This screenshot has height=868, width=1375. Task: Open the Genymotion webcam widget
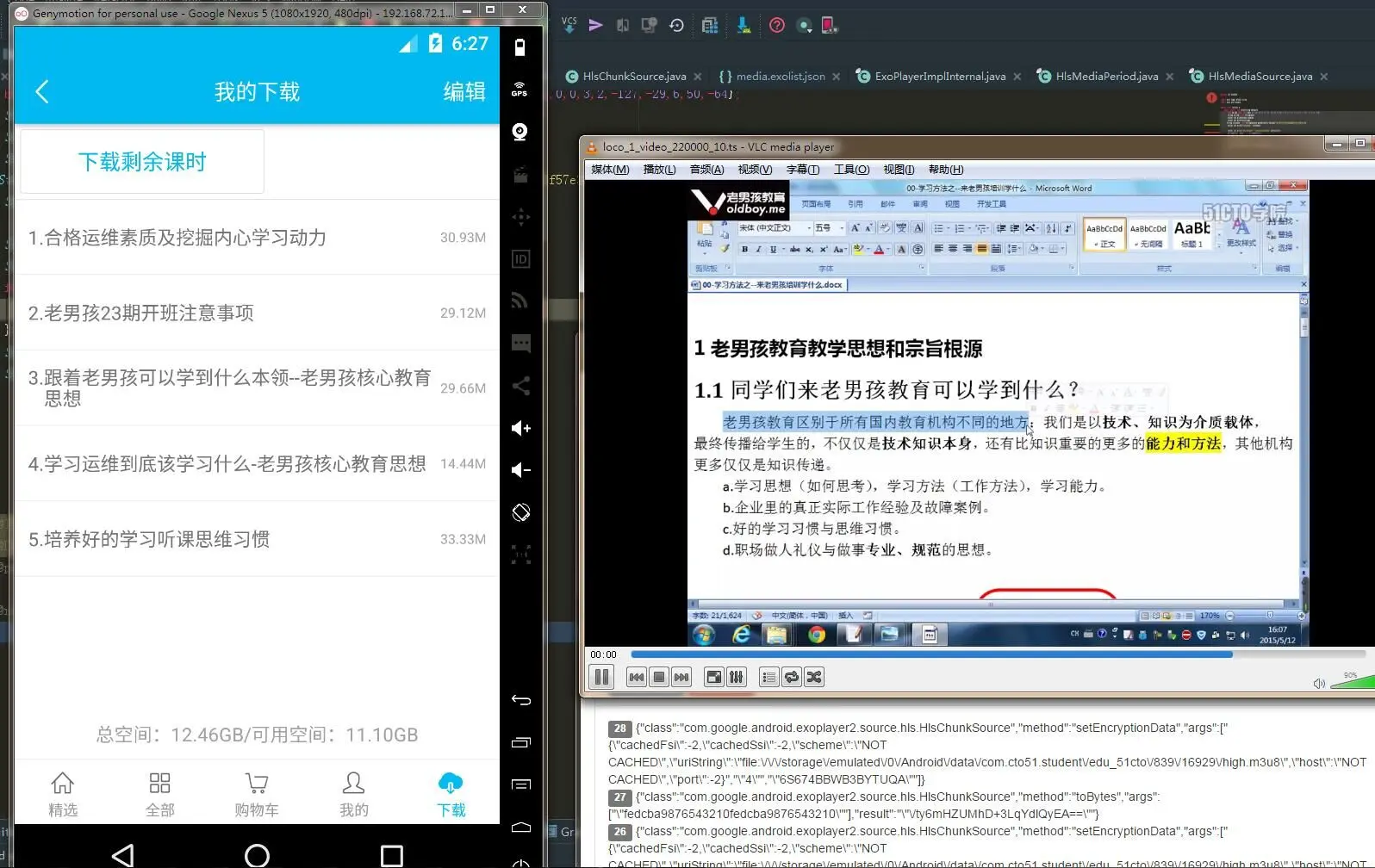click(520, 132)
